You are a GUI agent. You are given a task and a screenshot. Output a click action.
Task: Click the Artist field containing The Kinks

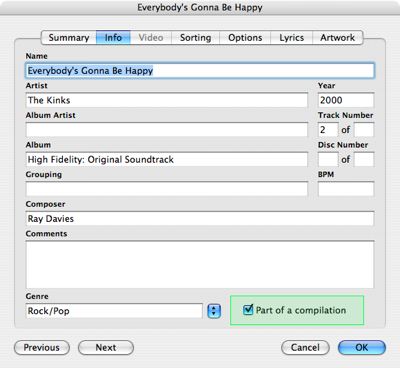tap(167, 100)
